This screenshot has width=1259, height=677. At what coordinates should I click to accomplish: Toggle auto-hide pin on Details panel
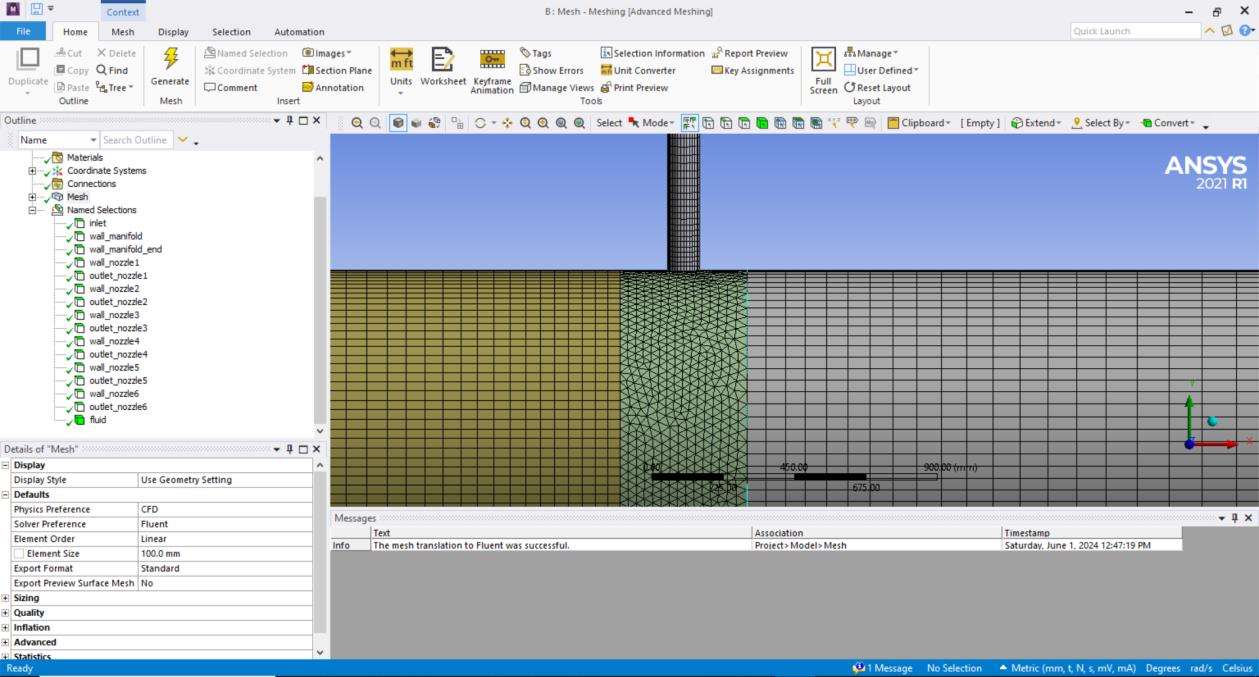click(290, 449)
